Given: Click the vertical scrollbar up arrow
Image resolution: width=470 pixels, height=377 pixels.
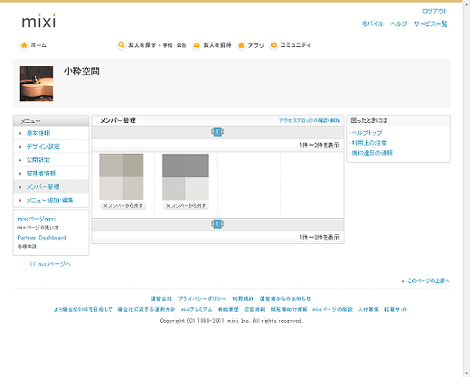Looking at the screenshot, I should pyautogui.click(x=466, y=5).
